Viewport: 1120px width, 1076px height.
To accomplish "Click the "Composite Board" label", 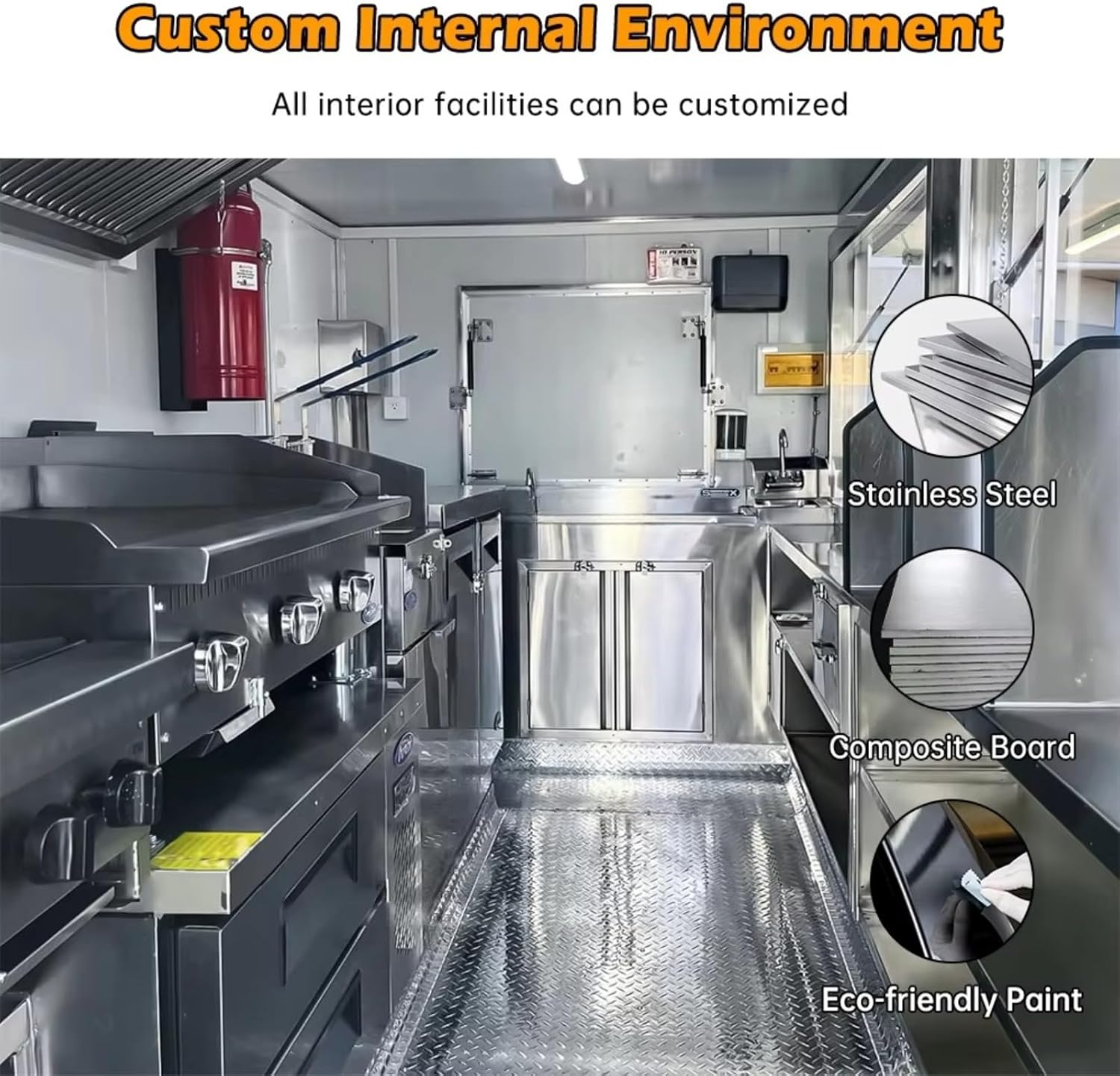I will pos(952,747).
